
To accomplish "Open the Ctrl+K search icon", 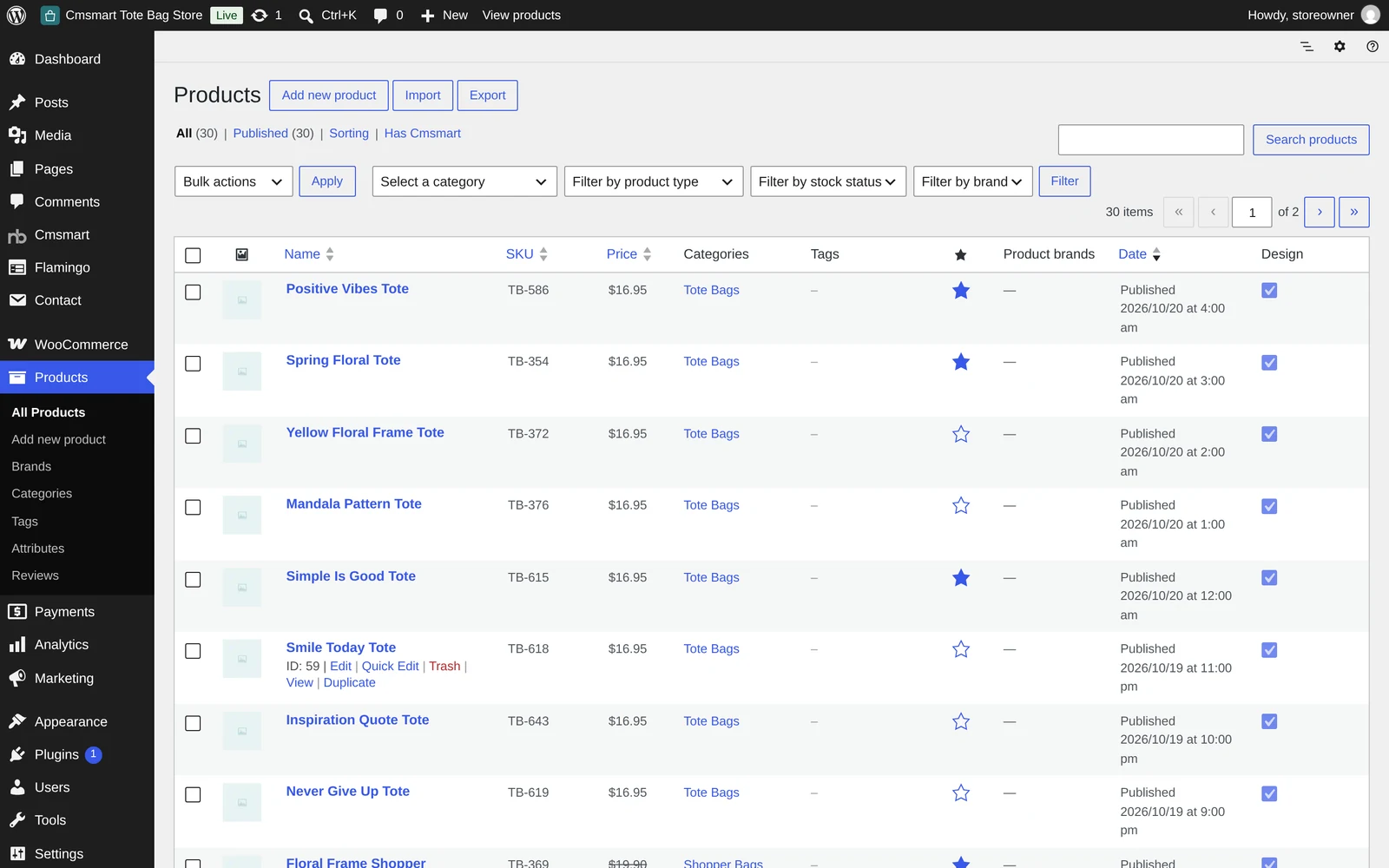I will pos(306,16).
